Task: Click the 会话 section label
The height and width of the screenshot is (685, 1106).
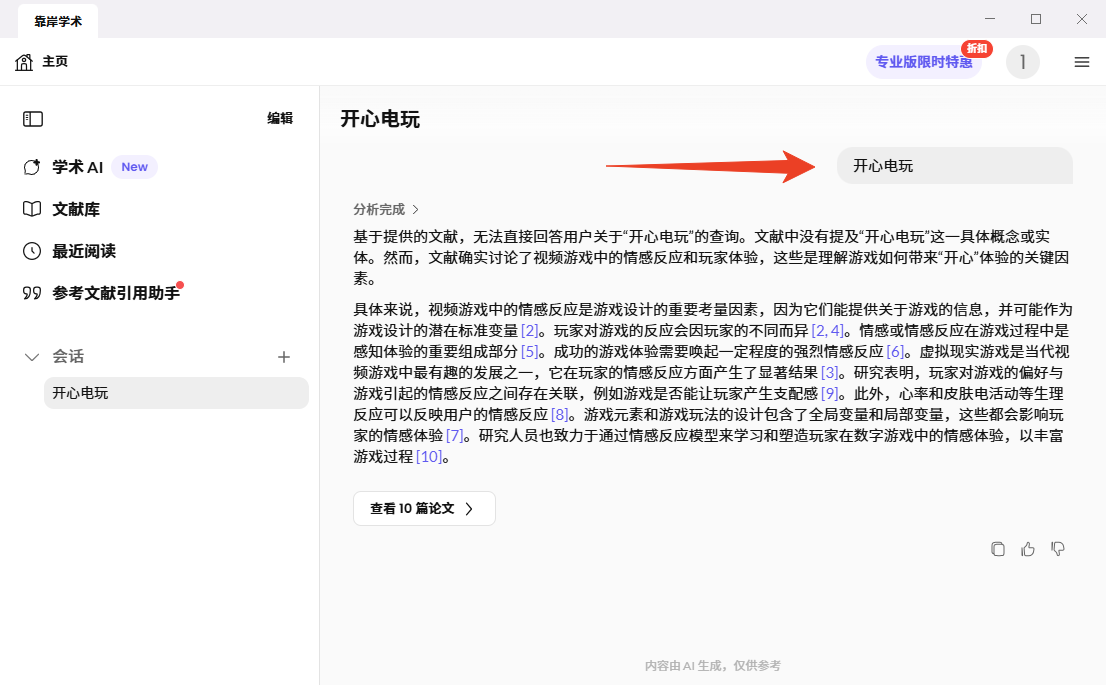Action: 68,356
